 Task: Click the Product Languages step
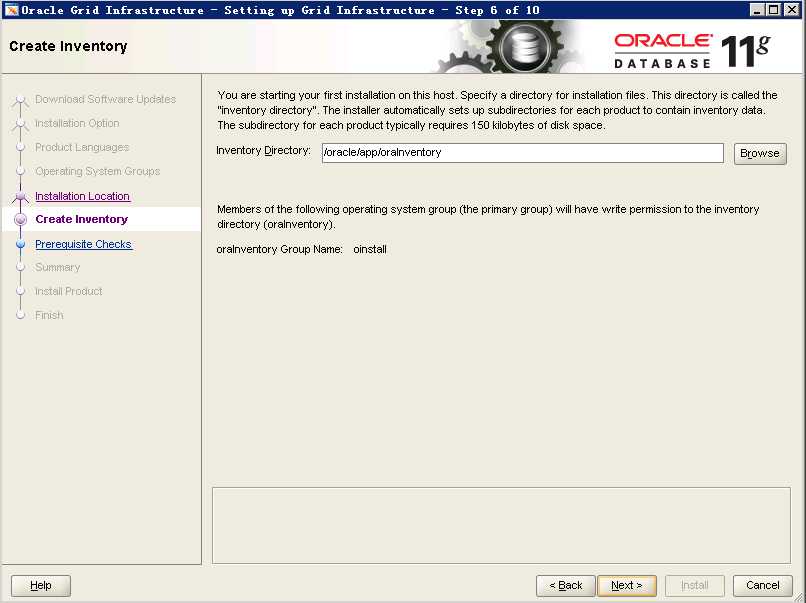pos(82,147)
